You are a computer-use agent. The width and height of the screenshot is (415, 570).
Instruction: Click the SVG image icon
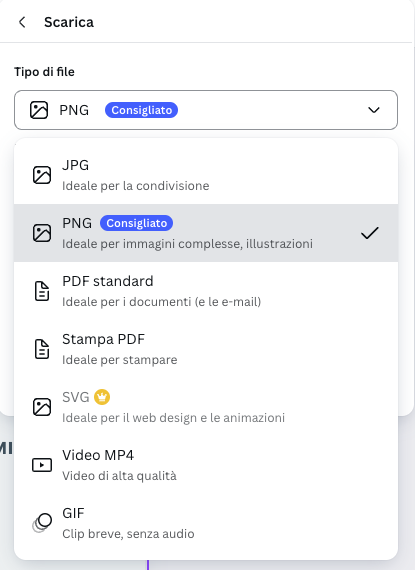pyautogui.click(x=42, y=407)
